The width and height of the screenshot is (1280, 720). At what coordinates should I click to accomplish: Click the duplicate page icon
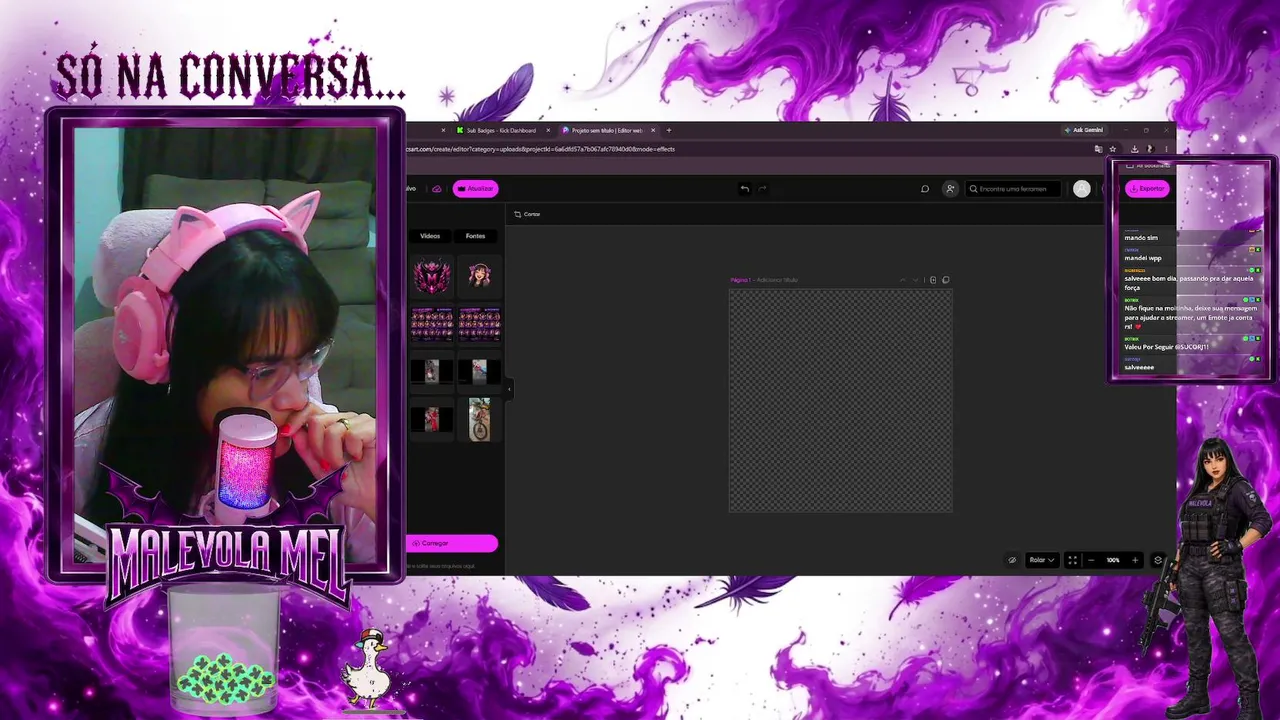946,280
